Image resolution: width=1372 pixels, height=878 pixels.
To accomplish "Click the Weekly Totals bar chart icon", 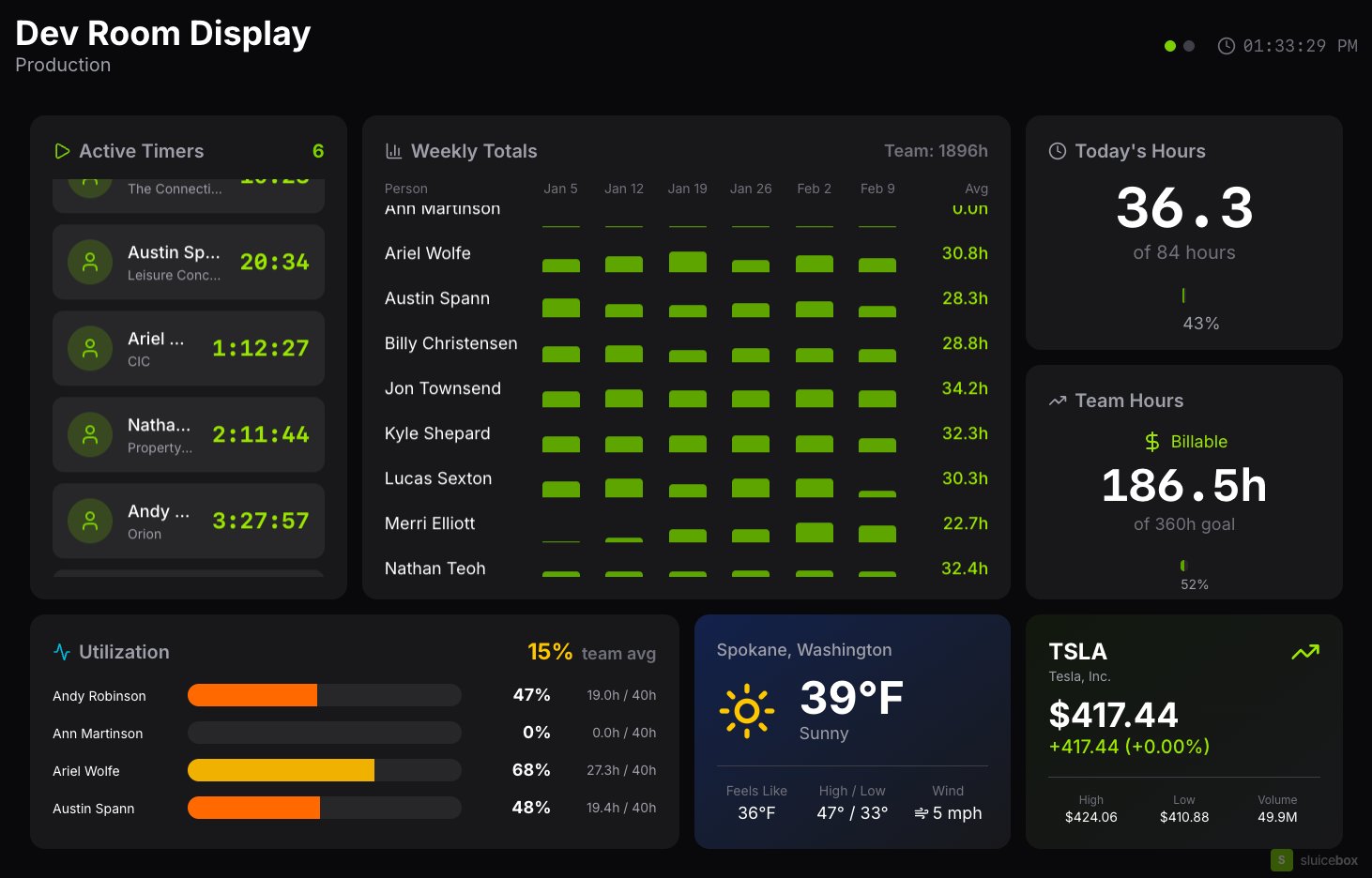I will pyautogui.click(x=394, y=151).
